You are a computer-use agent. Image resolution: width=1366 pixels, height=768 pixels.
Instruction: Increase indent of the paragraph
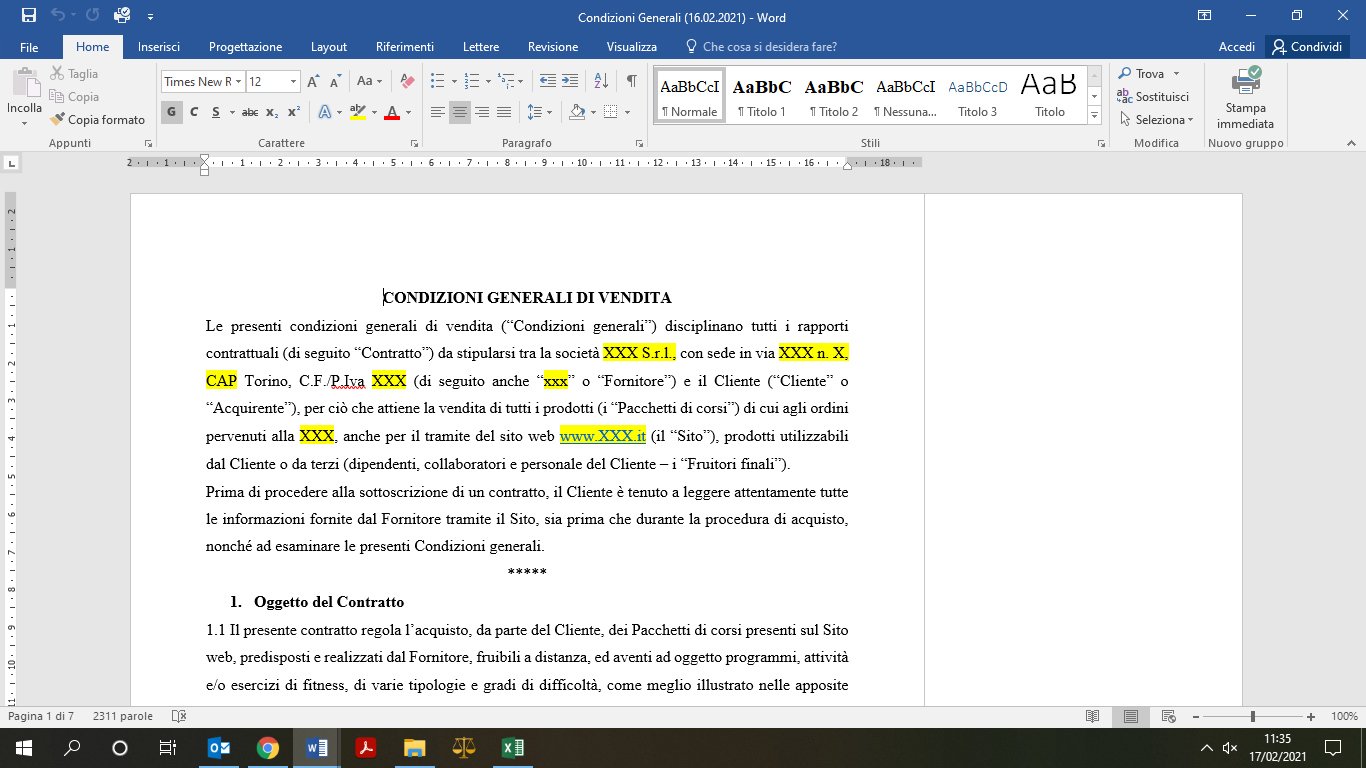coord(570,81)
